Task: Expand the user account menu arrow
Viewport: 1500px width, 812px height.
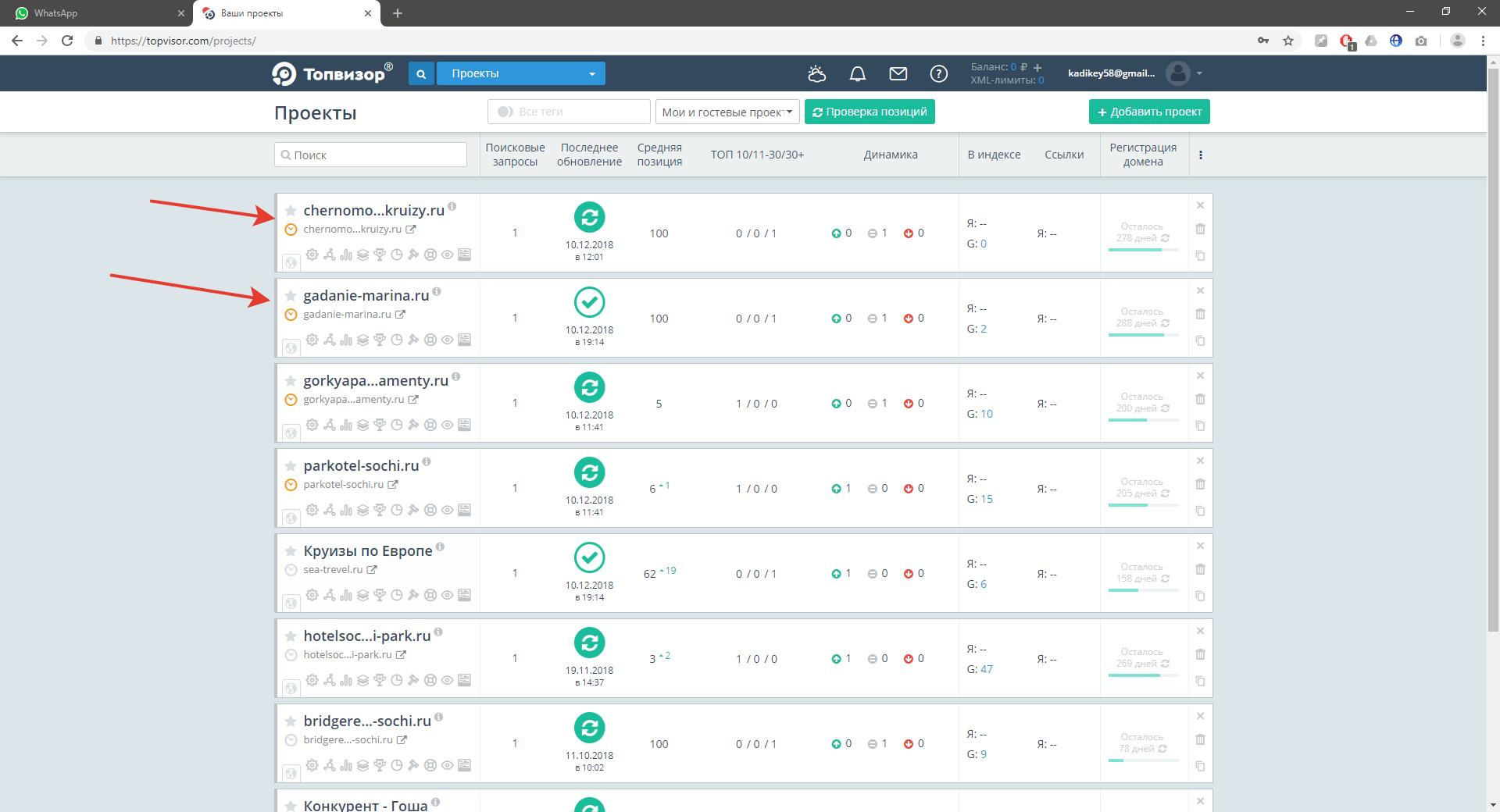Action: coord(1199,73)
